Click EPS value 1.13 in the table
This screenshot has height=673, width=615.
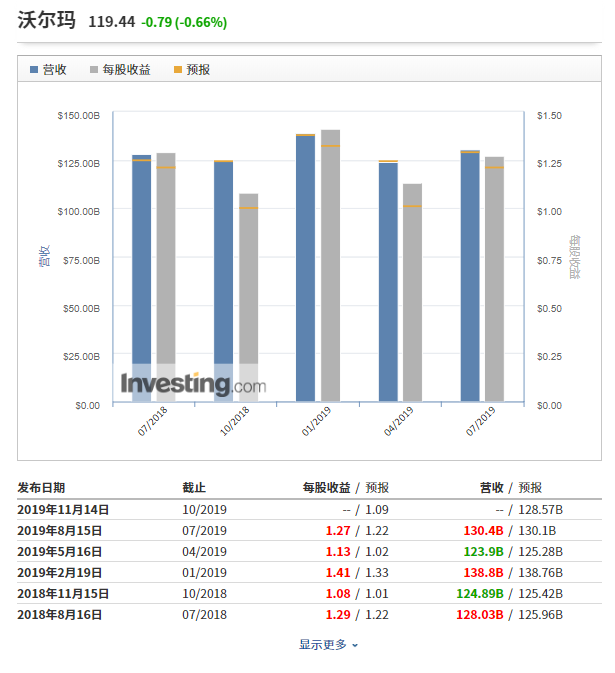pos(338,552)
